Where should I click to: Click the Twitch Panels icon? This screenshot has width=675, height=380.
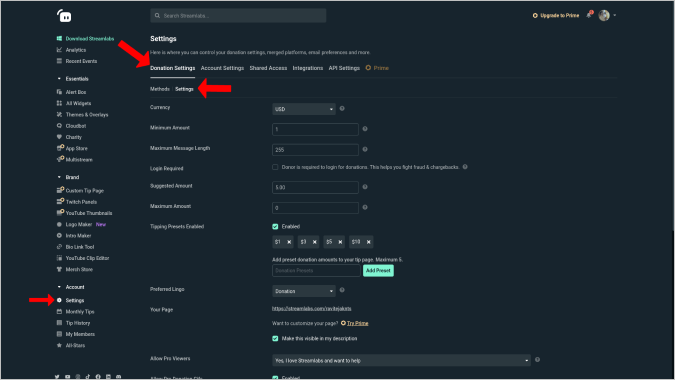coord(60,201)
